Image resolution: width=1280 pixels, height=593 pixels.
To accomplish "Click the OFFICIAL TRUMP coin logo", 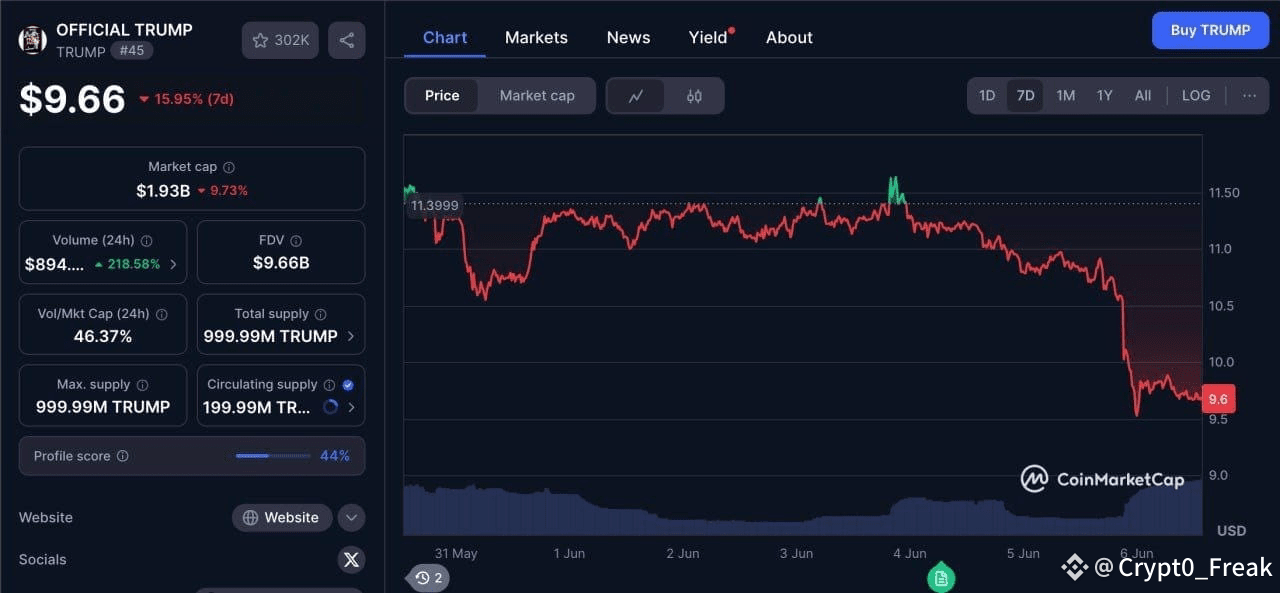I will click(x=31, y=40).
